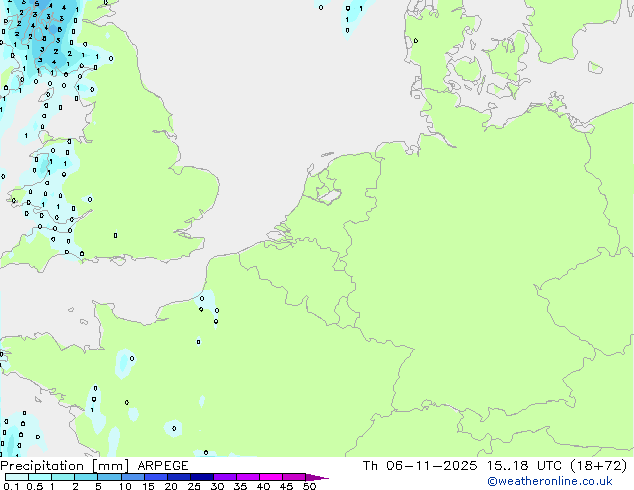The image size is (634, 490).
Task: Click the 1–2 mm legend swatch
Action: (63, 477)
